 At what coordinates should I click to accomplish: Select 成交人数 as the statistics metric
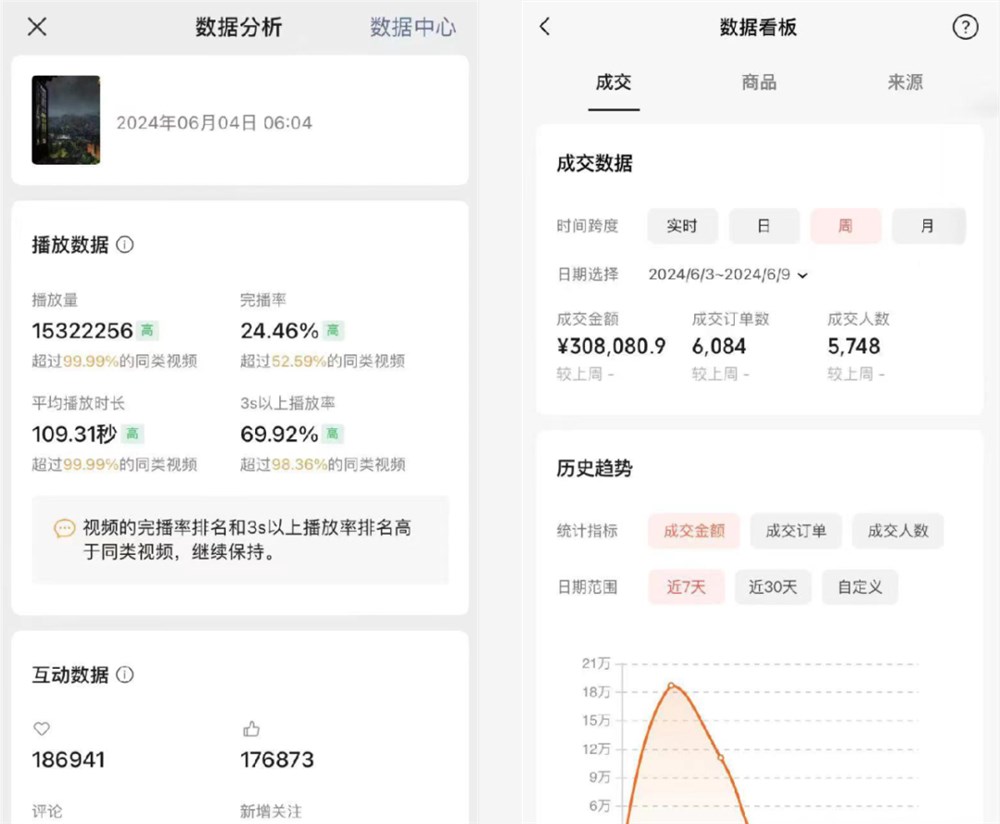(x=897, y=531)
